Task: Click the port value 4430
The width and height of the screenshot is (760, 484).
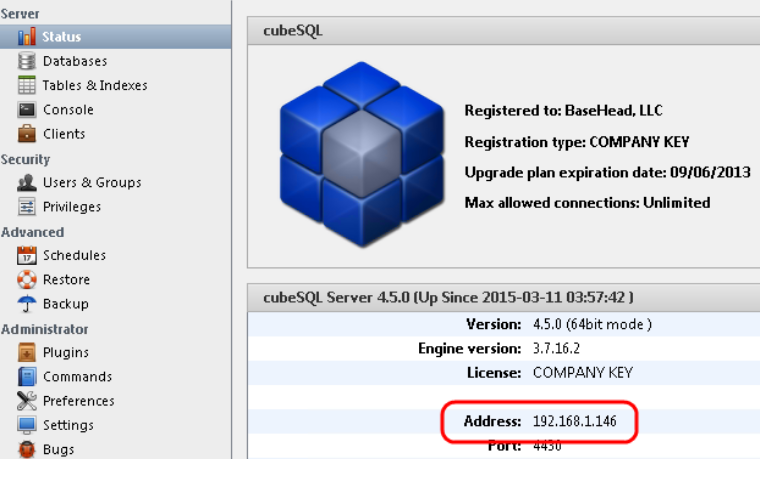Action: [547, 446]
